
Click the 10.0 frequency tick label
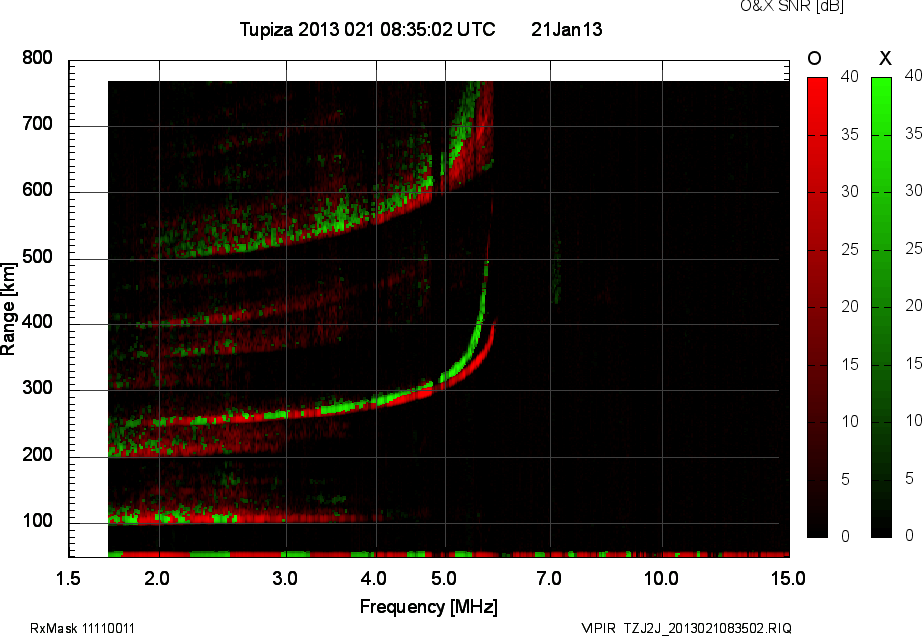pyautogui.click(x=662, y=578)
